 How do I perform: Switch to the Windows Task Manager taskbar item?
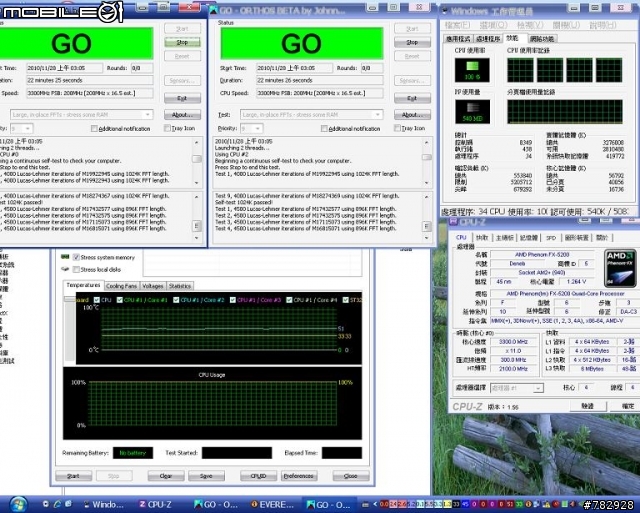coord(103,505)
